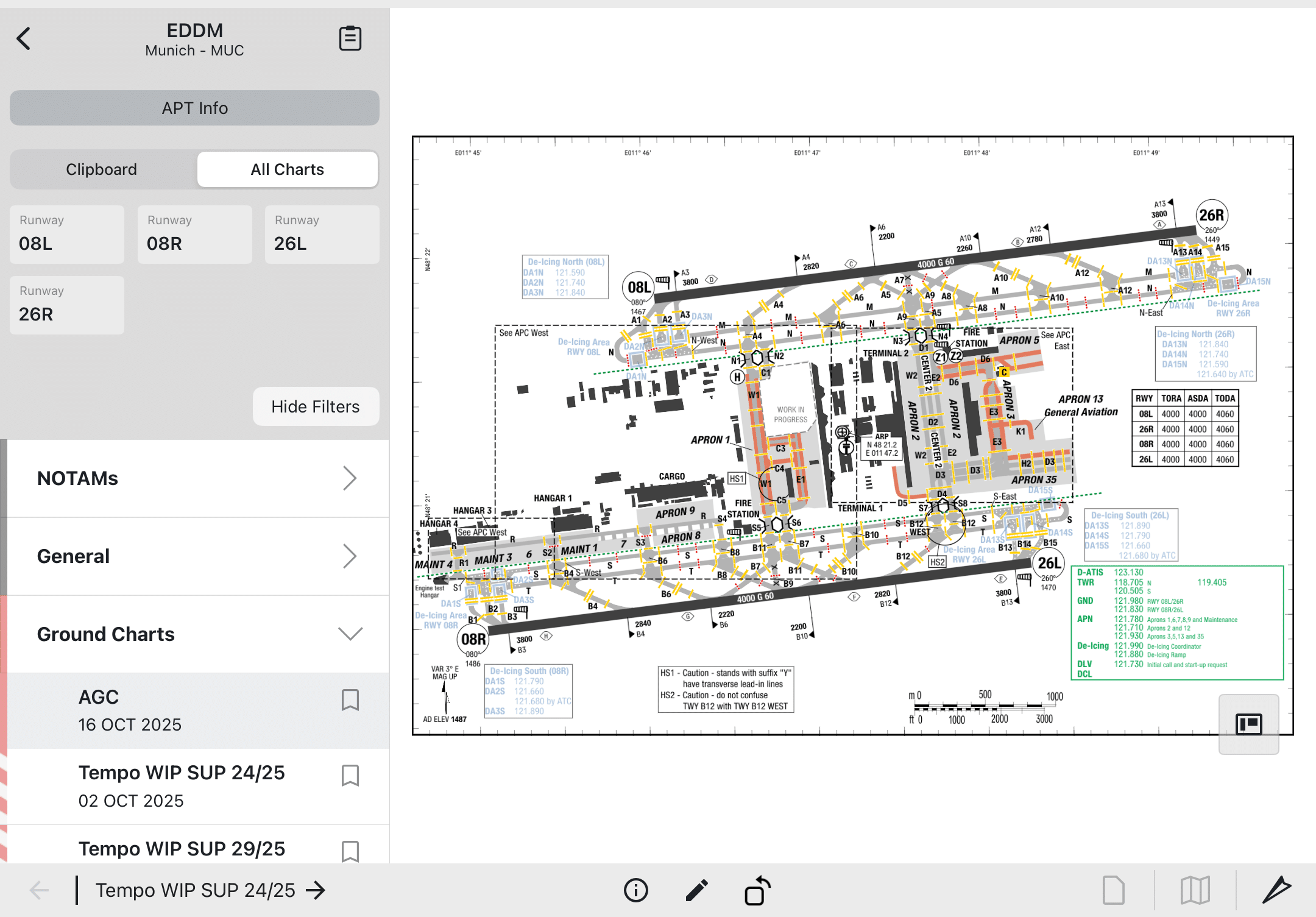Image resolution: width=1316 pixels, height=917 pixels.
Task: Toggle the chart panel layout icon
Action: pyautogui.click(x=1248, y=724)
